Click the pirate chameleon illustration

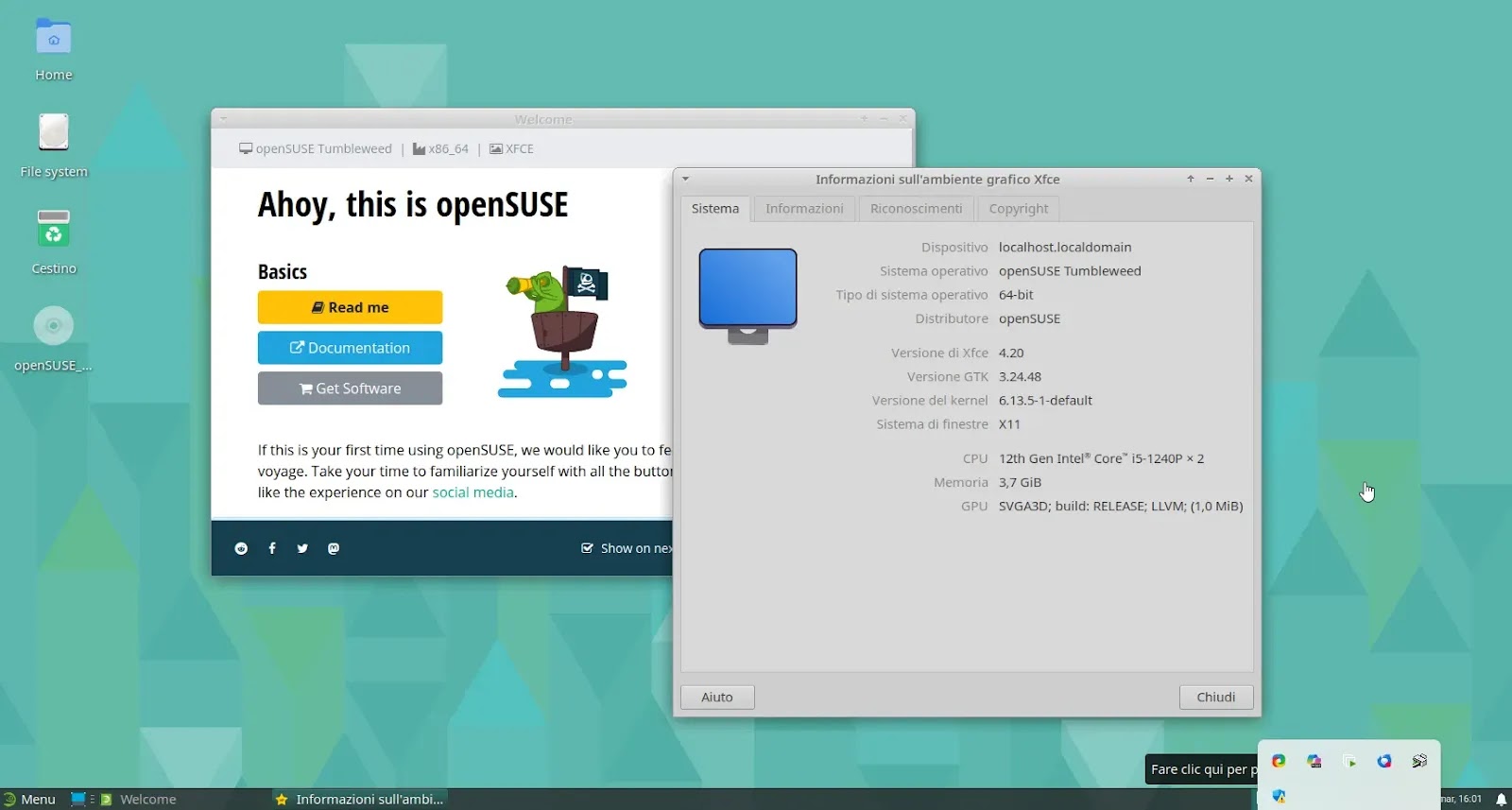click(x=563, y=331)
